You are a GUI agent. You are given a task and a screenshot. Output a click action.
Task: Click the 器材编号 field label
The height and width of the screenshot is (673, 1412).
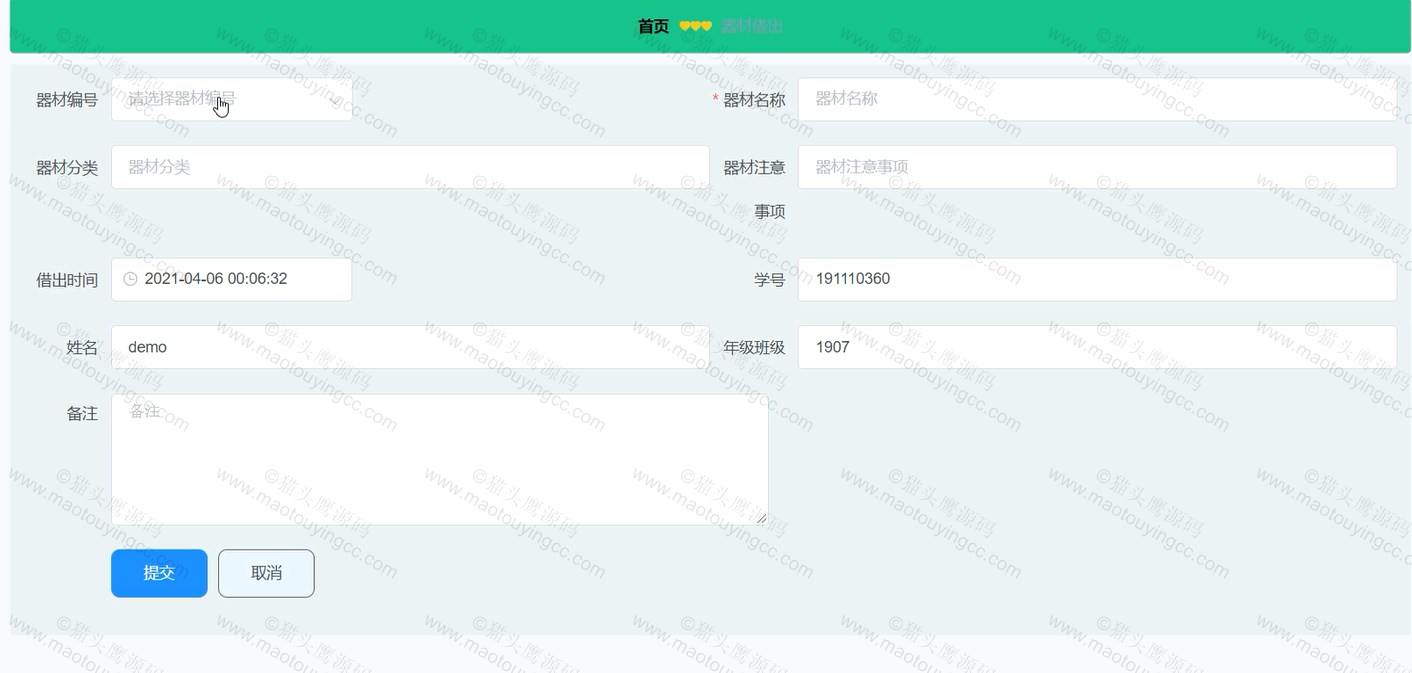tap(67, 100)
